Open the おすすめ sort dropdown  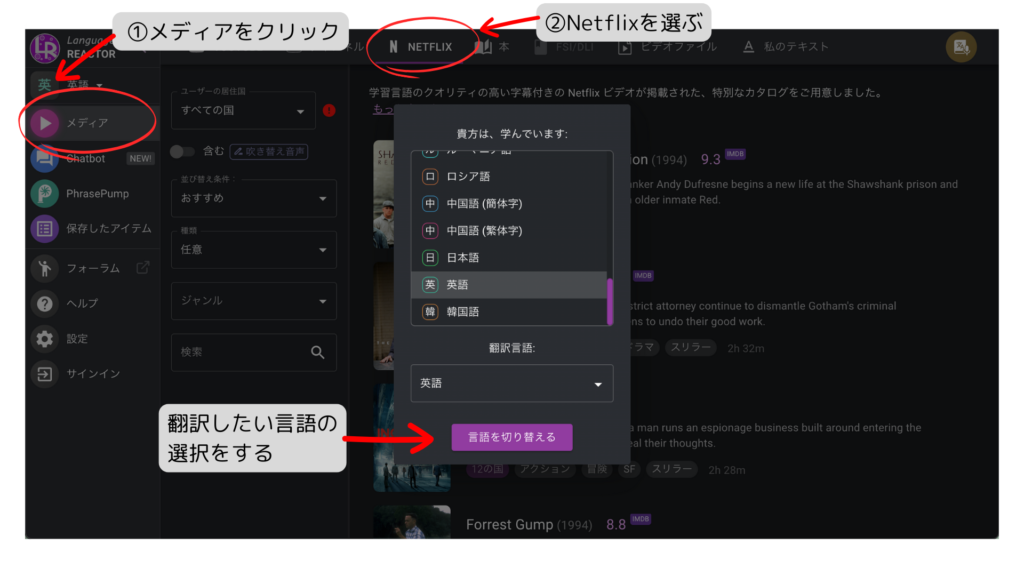(253, 198)
